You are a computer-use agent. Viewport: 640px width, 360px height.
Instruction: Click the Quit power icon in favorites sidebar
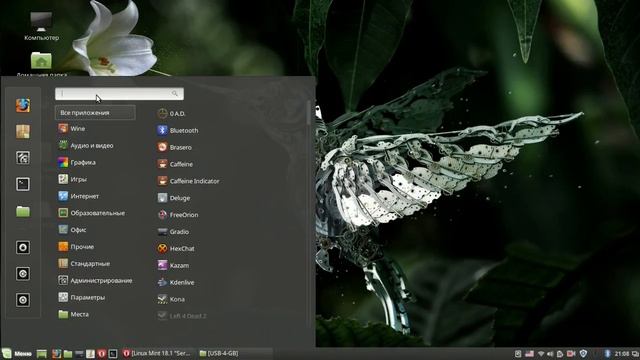pyautogui.click(x=23, y=300)
